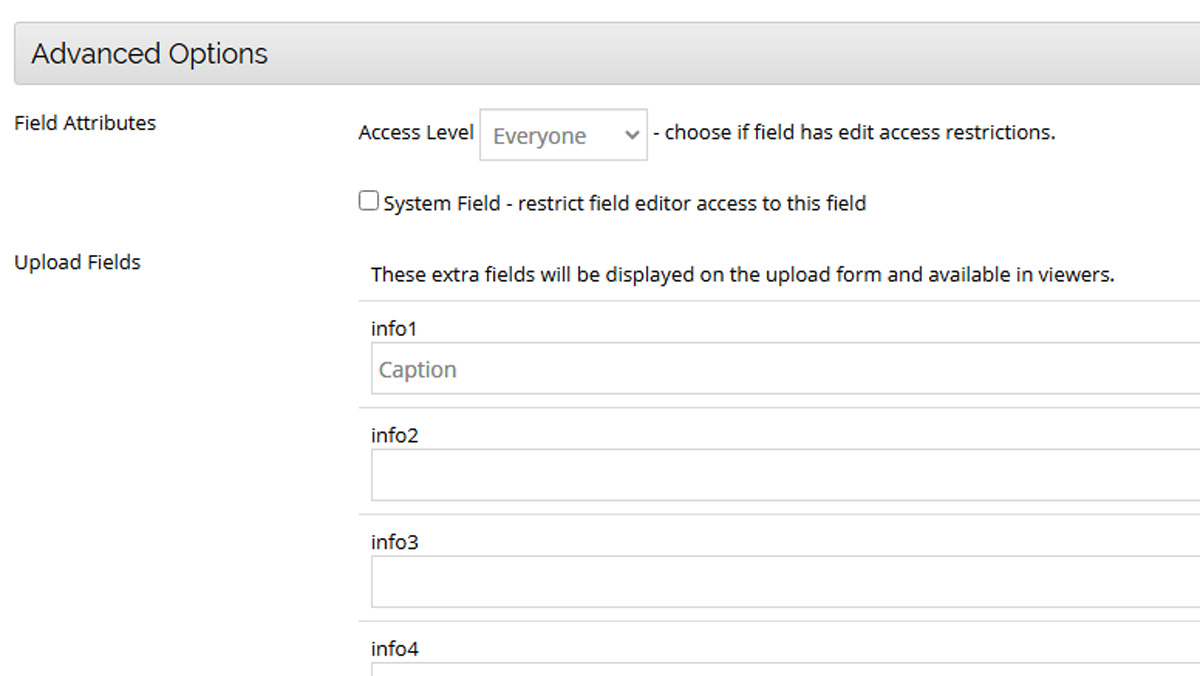Click the 'info2' field label
1200x676 pixels.
tap(394, 435)
